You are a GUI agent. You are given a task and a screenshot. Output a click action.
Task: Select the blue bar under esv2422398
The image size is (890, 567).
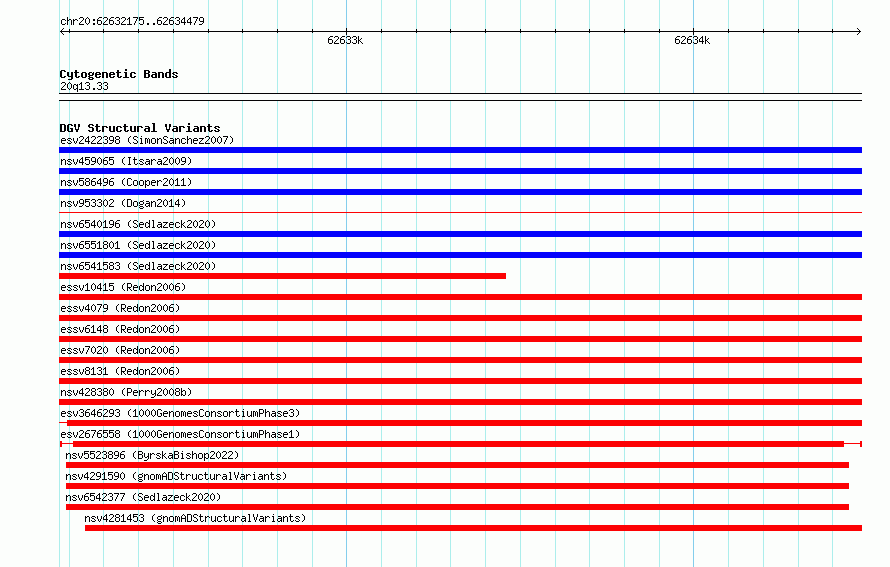pos(460,150)
